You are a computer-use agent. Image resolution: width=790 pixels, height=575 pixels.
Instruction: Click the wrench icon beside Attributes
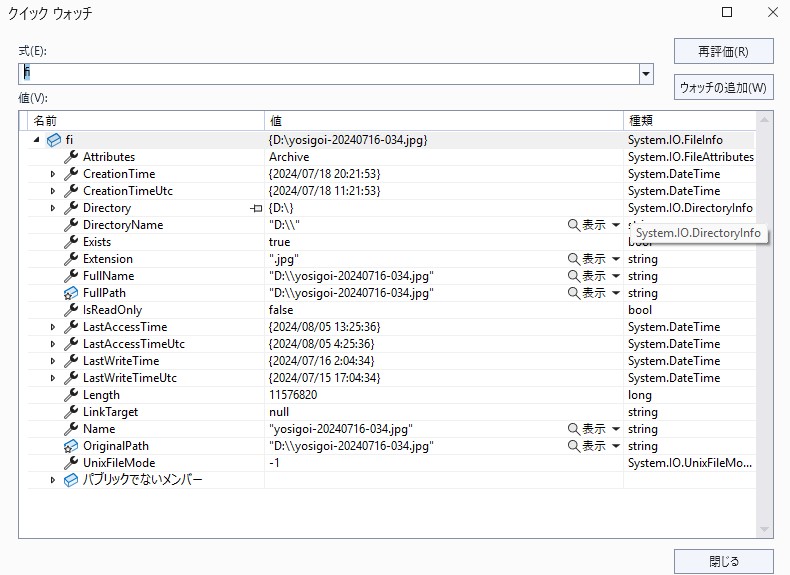[x=71, y=157]
